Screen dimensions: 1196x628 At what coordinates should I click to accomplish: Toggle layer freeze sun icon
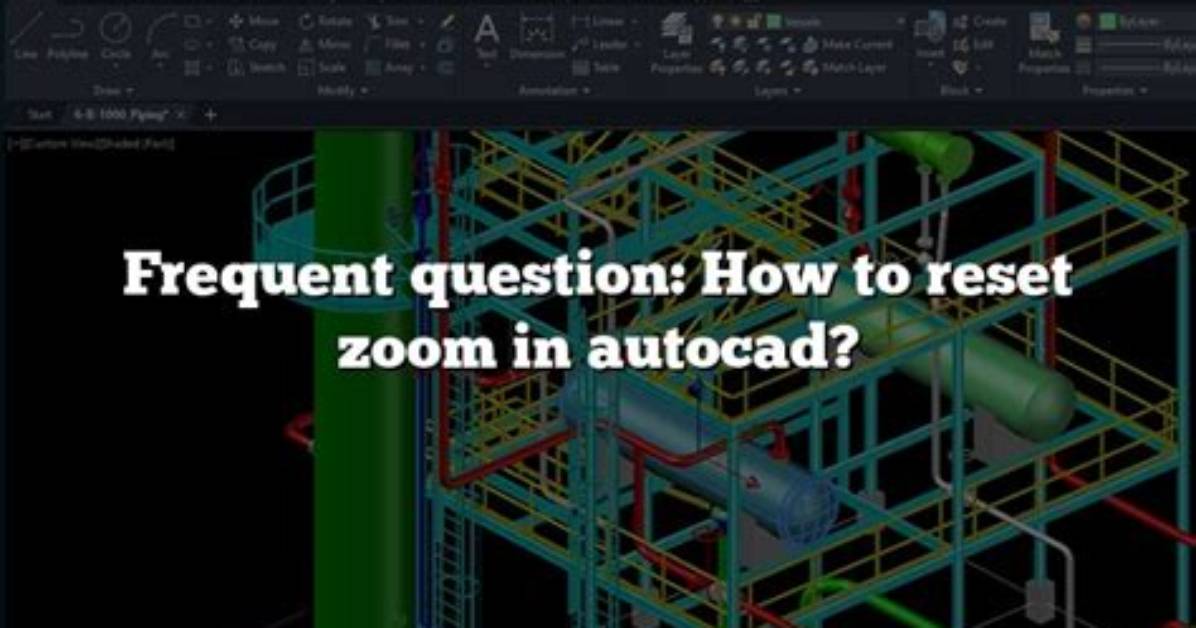coord(736,22)
